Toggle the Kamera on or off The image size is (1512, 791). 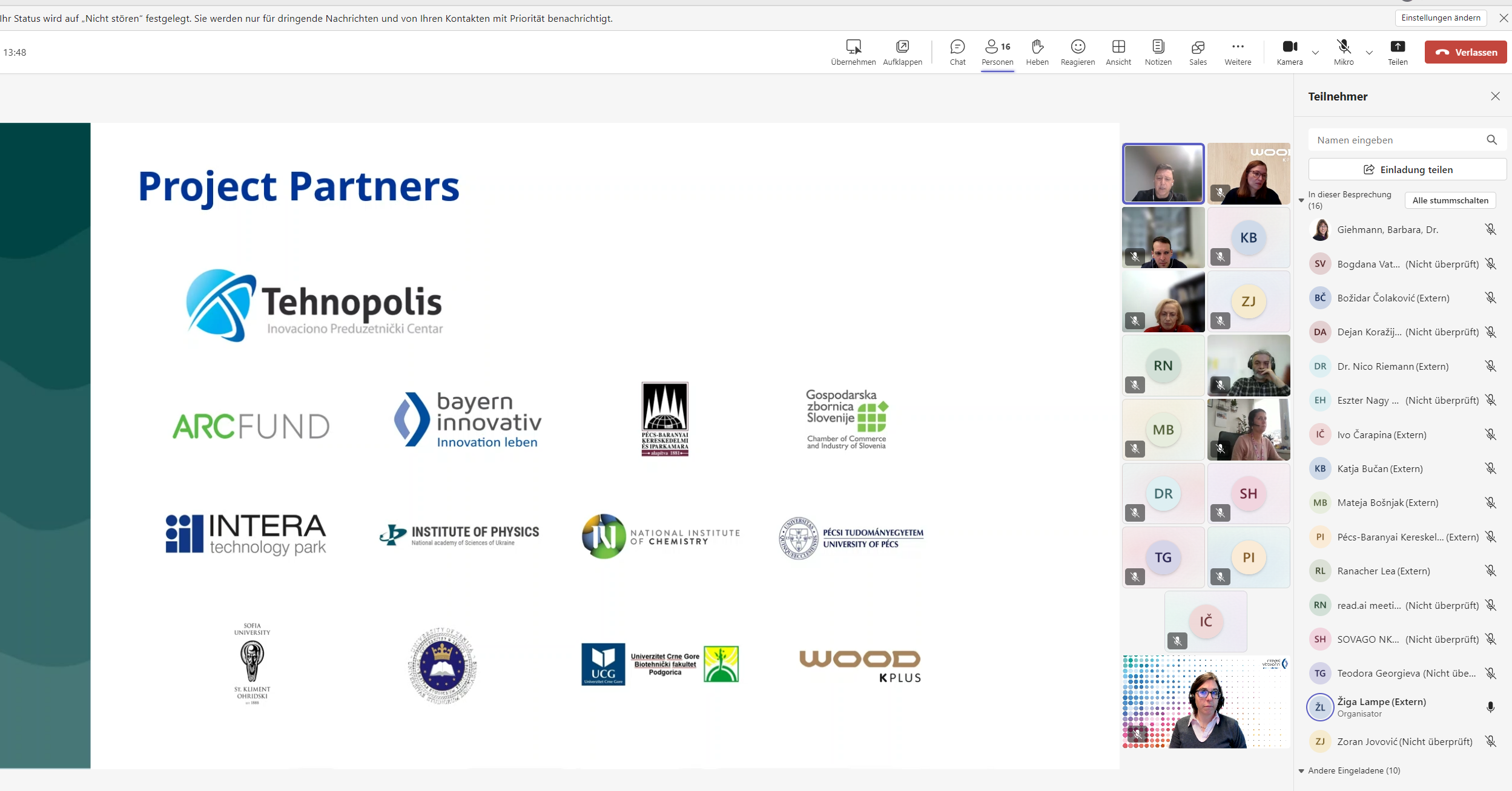[1290, 52]
